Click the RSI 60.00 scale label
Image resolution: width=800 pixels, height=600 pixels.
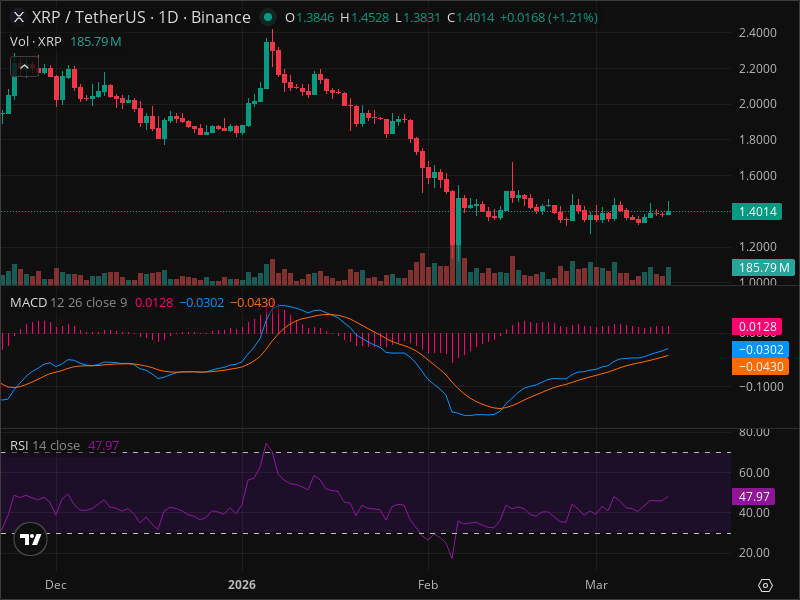pyautogui.click(x=754, y=472)
